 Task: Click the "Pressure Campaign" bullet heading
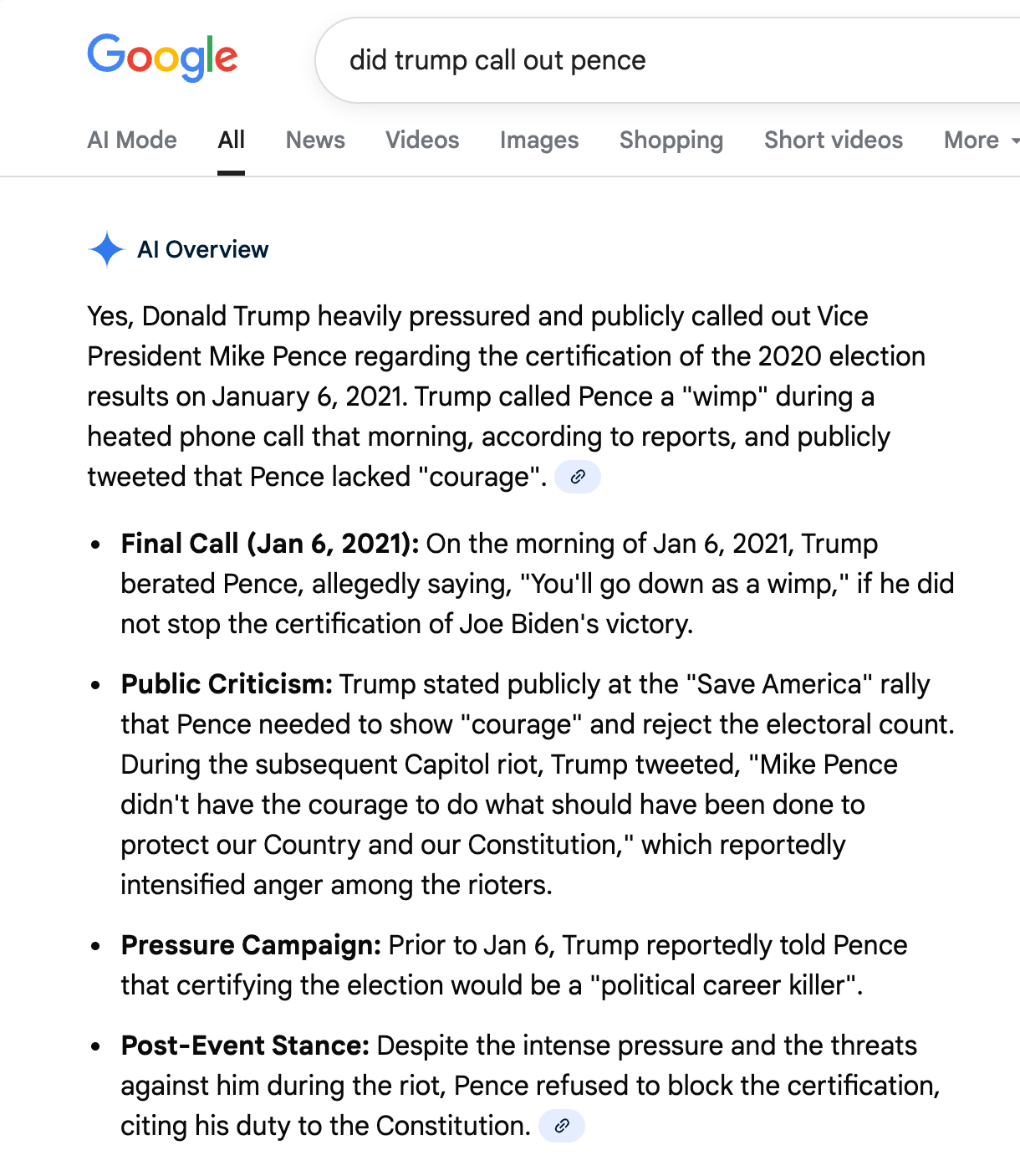(251, 945)
